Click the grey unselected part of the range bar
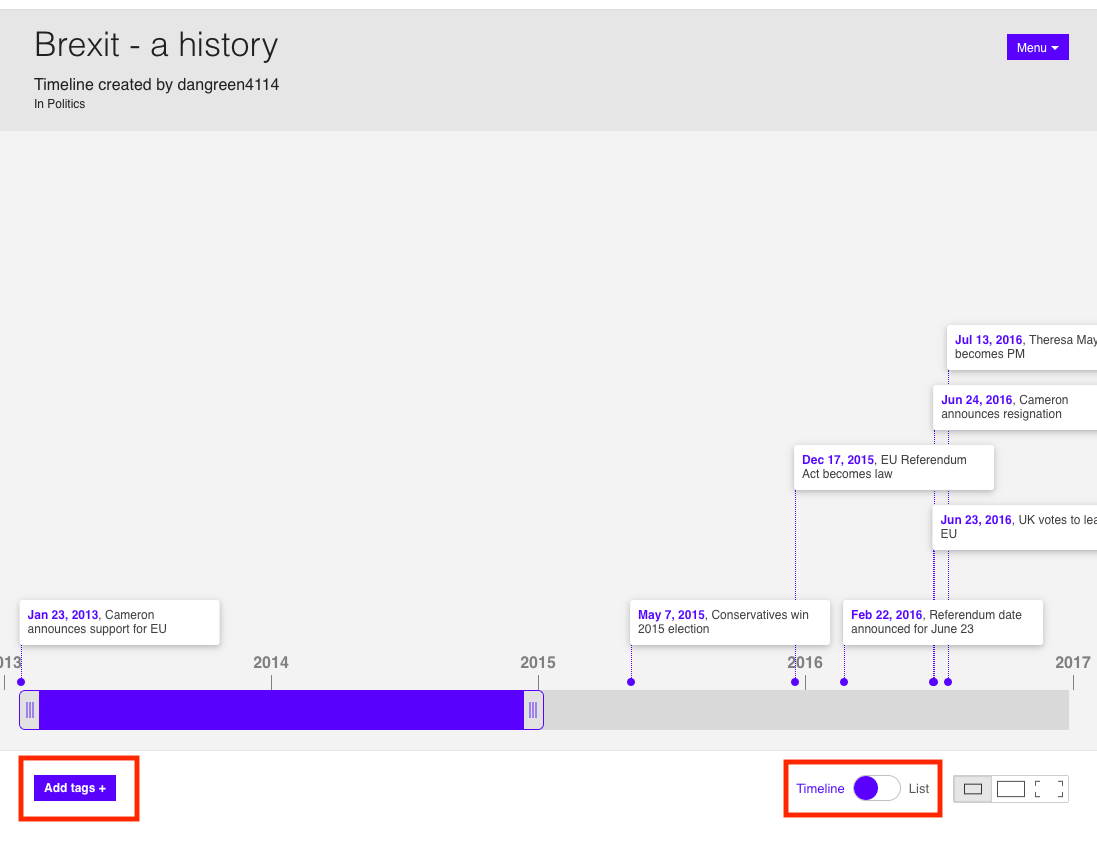 (800, 710)
